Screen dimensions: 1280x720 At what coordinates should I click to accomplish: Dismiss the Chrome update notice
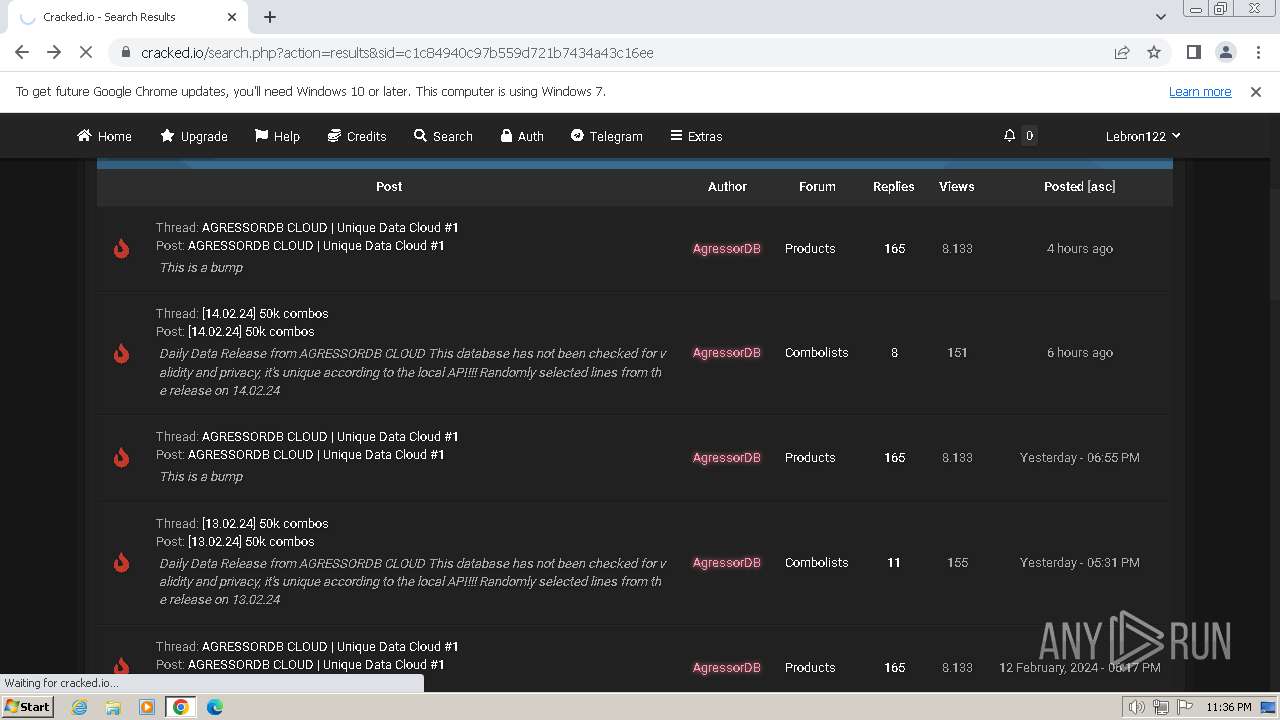click(x=1256, y=91)
